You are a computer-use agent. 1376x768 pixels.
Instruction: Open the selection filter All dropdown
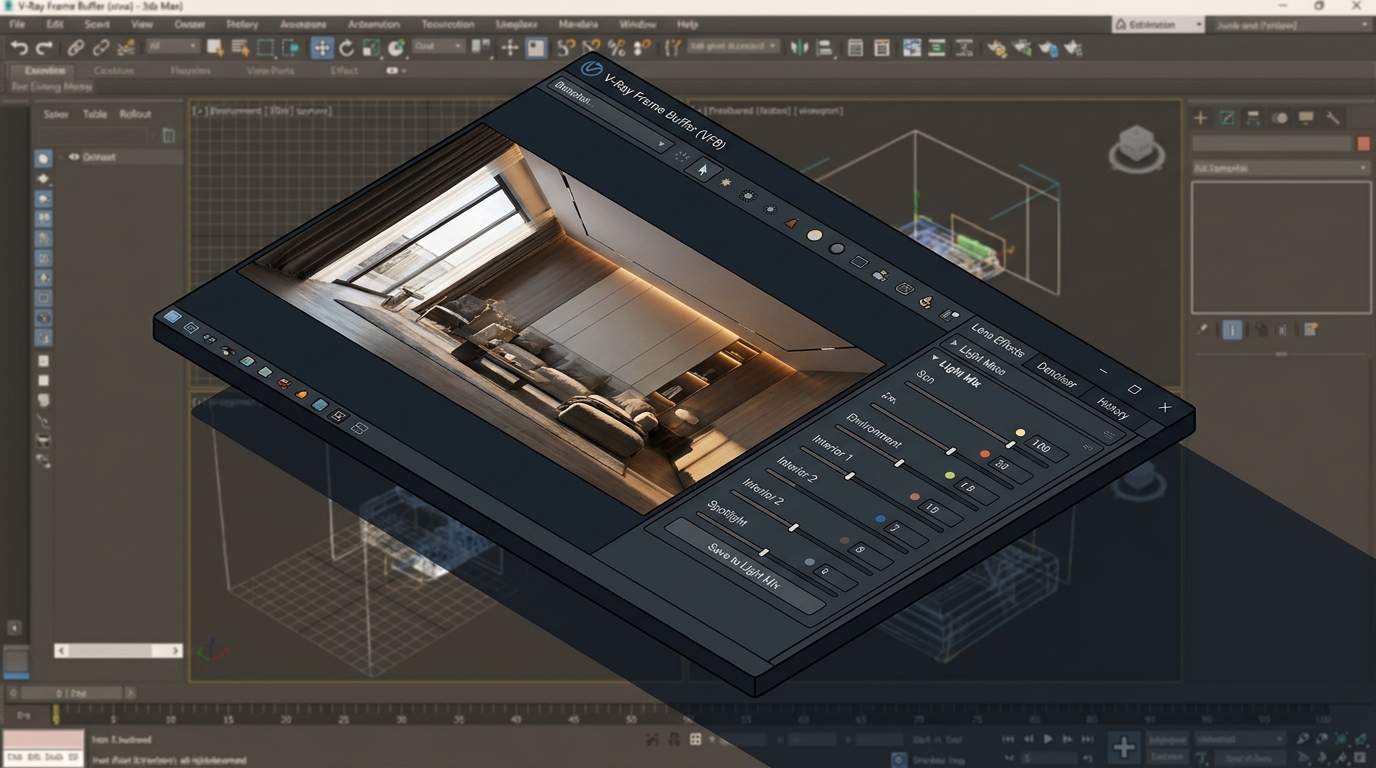[173, 46]
